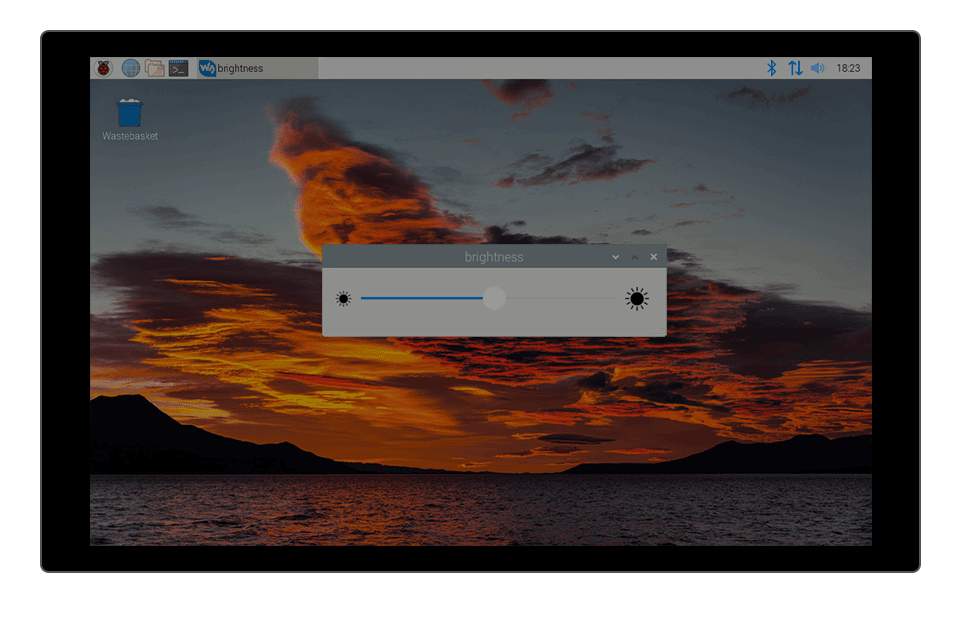The image size is (960, 620).
Task: Close the brightness window
Action: pos(654,257)
